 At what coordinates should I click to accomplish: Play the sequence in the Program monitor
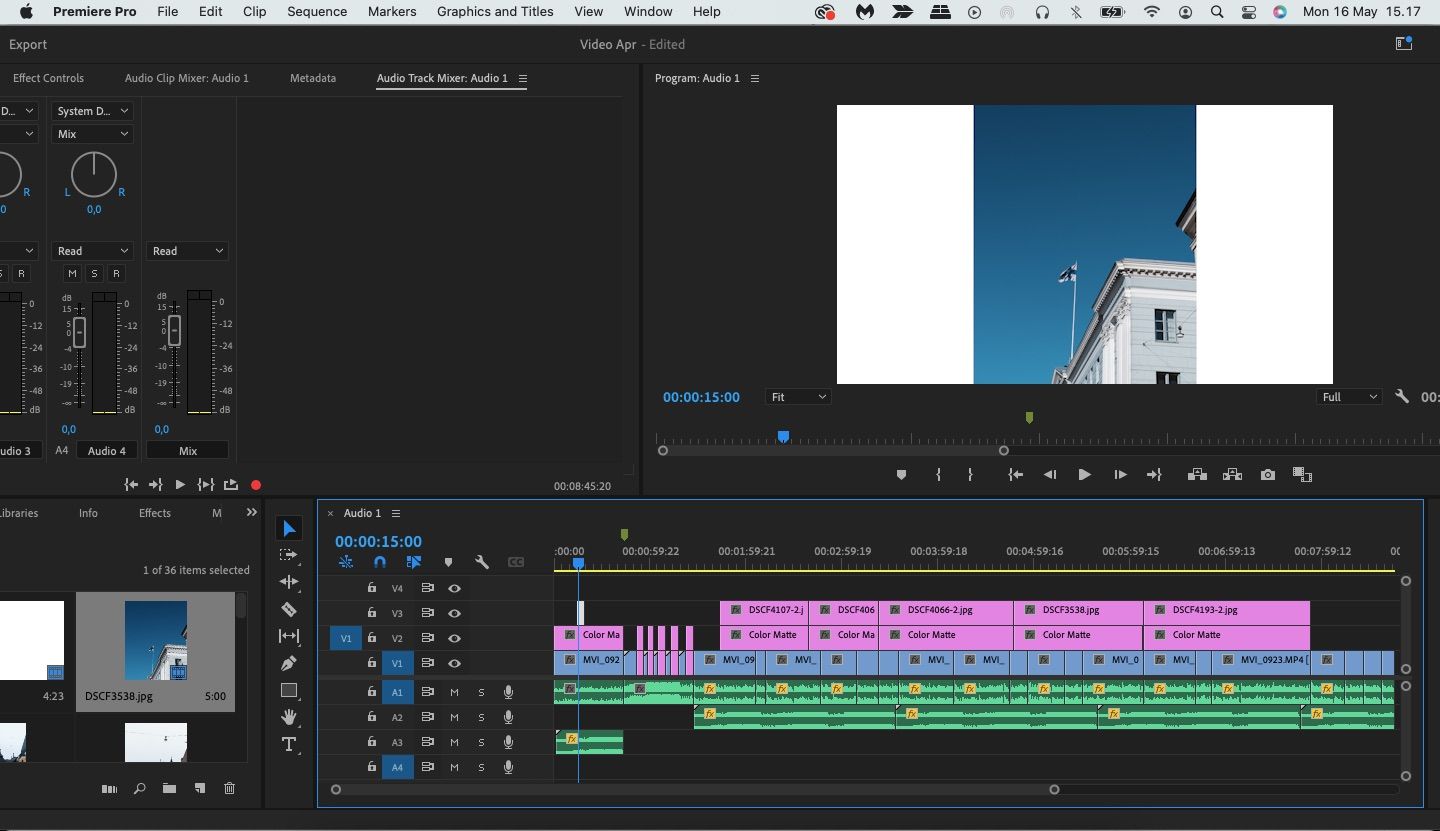[1084, 475]
